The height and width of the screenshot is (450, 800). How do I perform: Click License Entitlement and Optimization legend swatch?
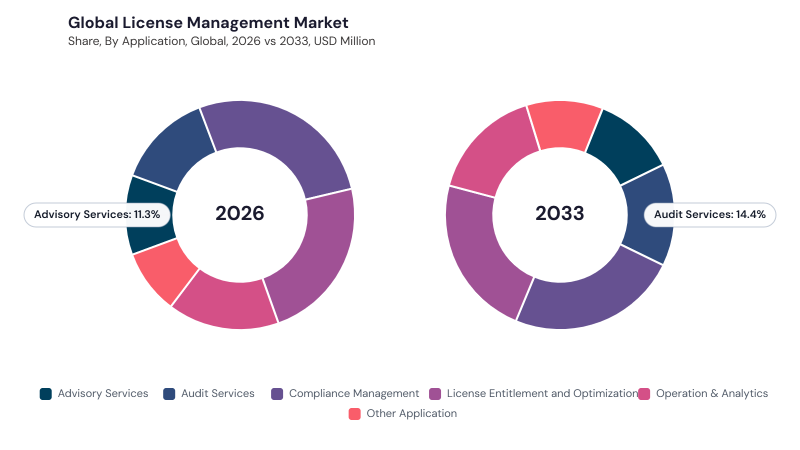point(435,394)
